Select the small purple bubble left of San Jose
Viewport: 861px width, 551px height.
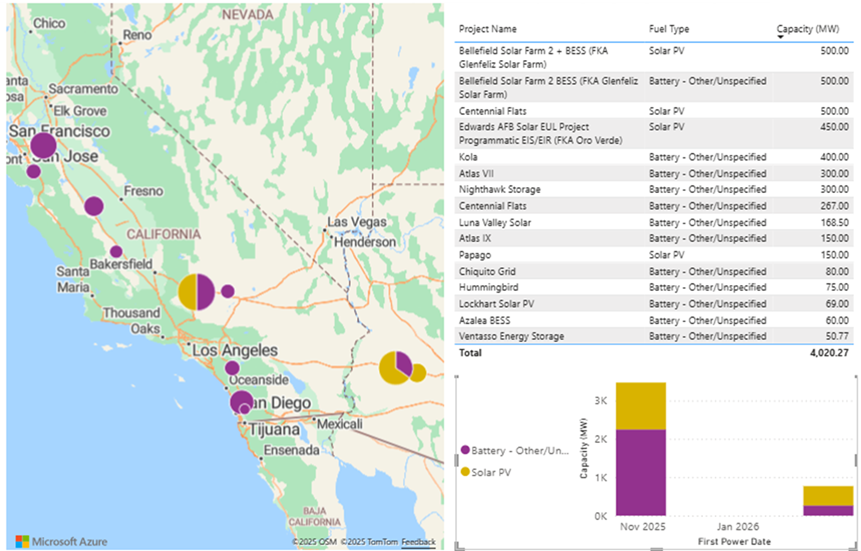pos(33,171)
